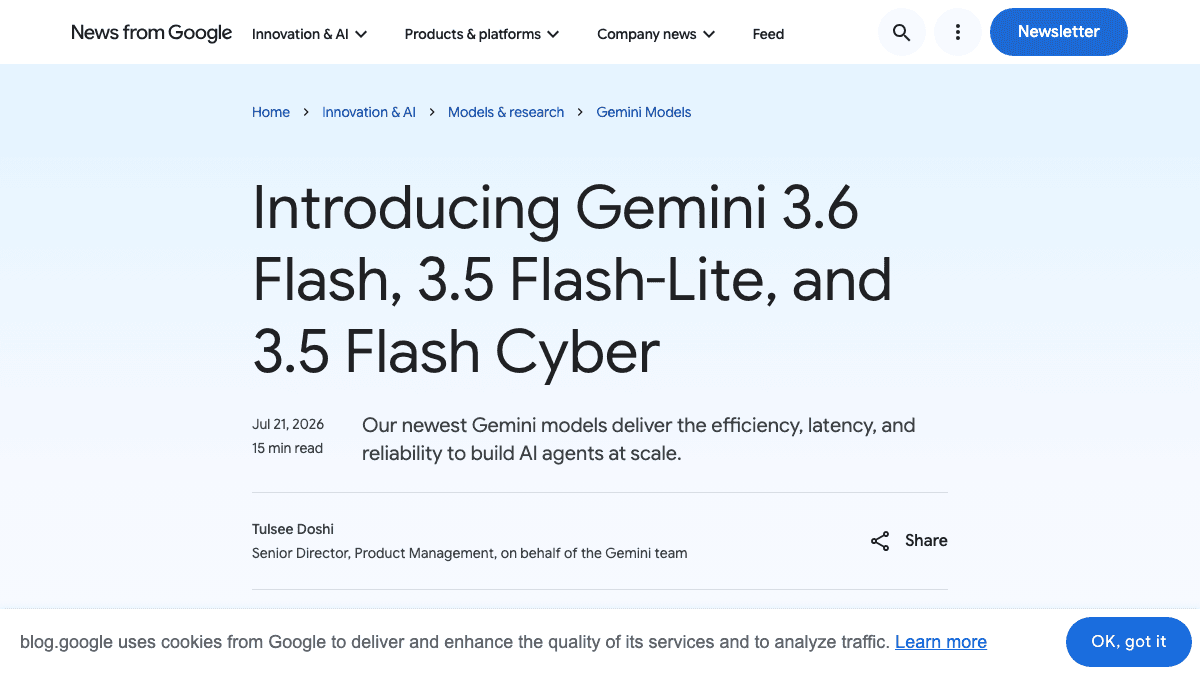Open the three-dot more options menu
The height and width of the screenshot is (675, 1200).
958,33
